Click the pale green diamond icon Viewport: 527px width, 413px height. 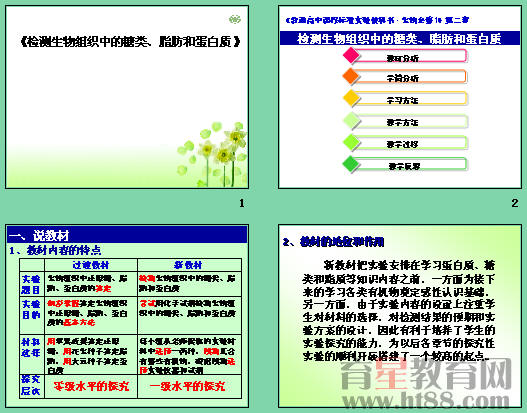coord(351,121)
